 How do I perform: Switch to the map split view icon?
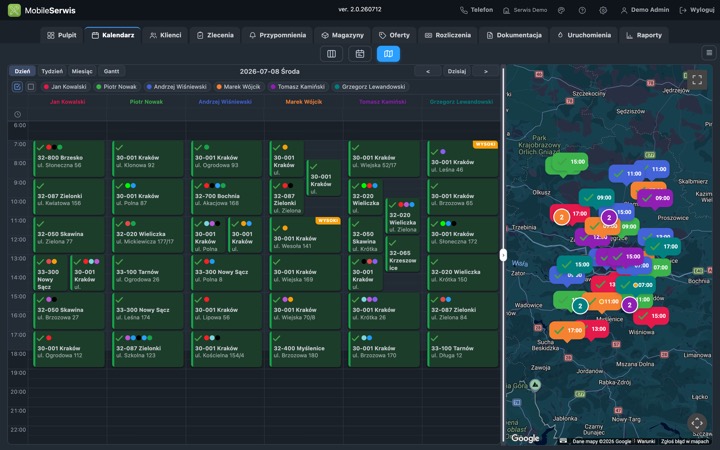coord(388,54)
